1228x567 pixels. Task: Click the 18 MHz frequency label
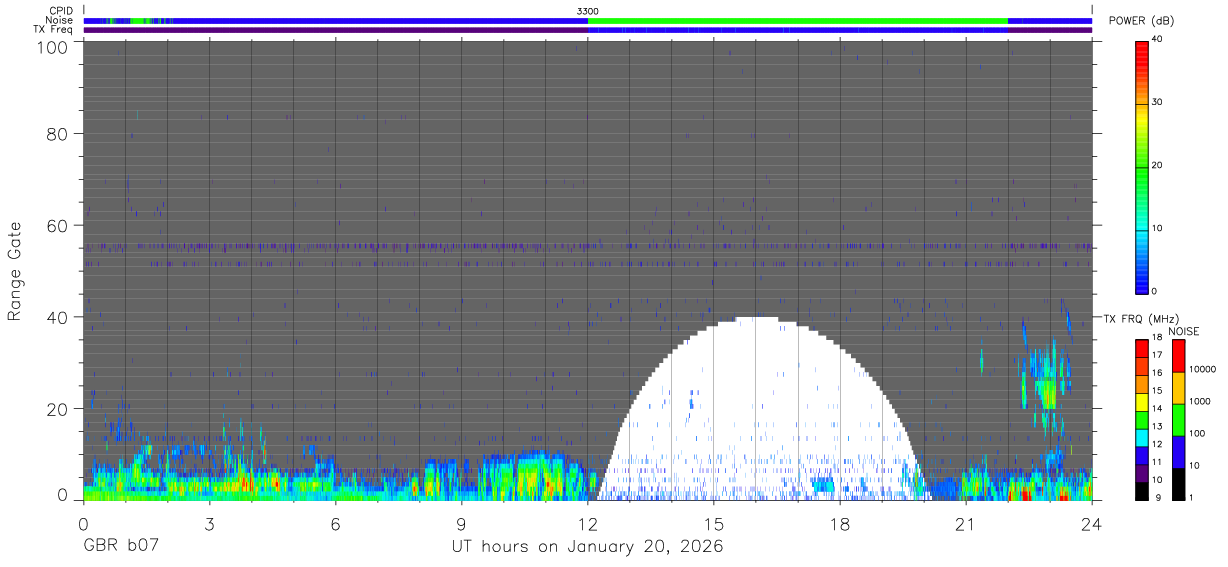[1157, 337]
